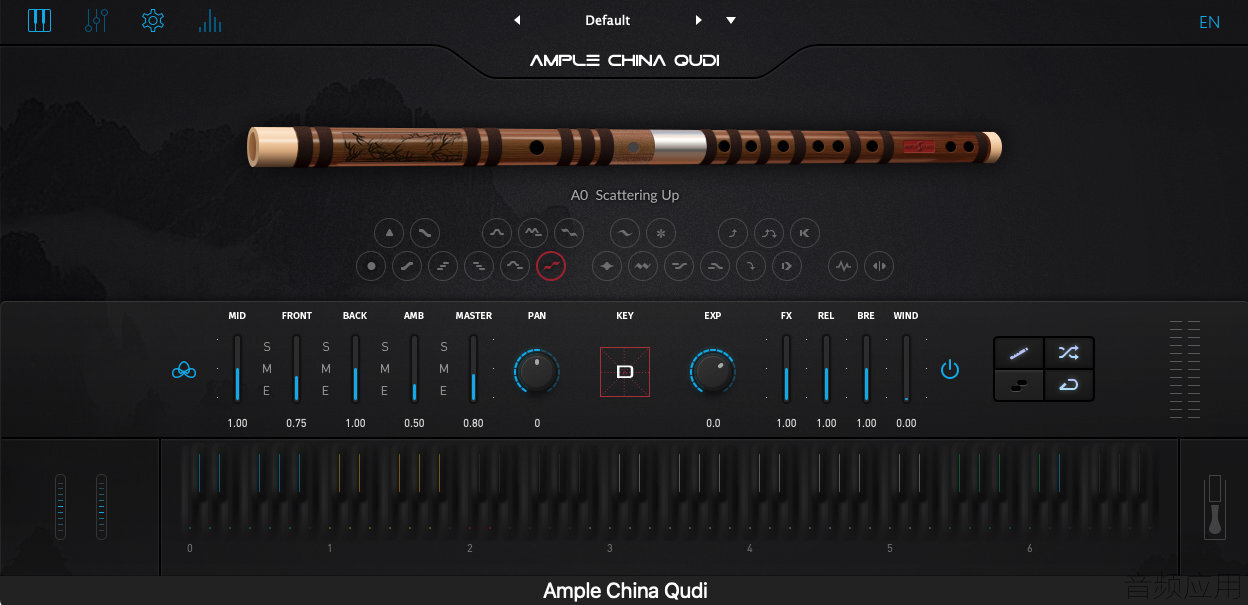Open the bar-chart analyzer panel icon
Viewport: 1248px width, 605px height.
(x=210, y=20)
